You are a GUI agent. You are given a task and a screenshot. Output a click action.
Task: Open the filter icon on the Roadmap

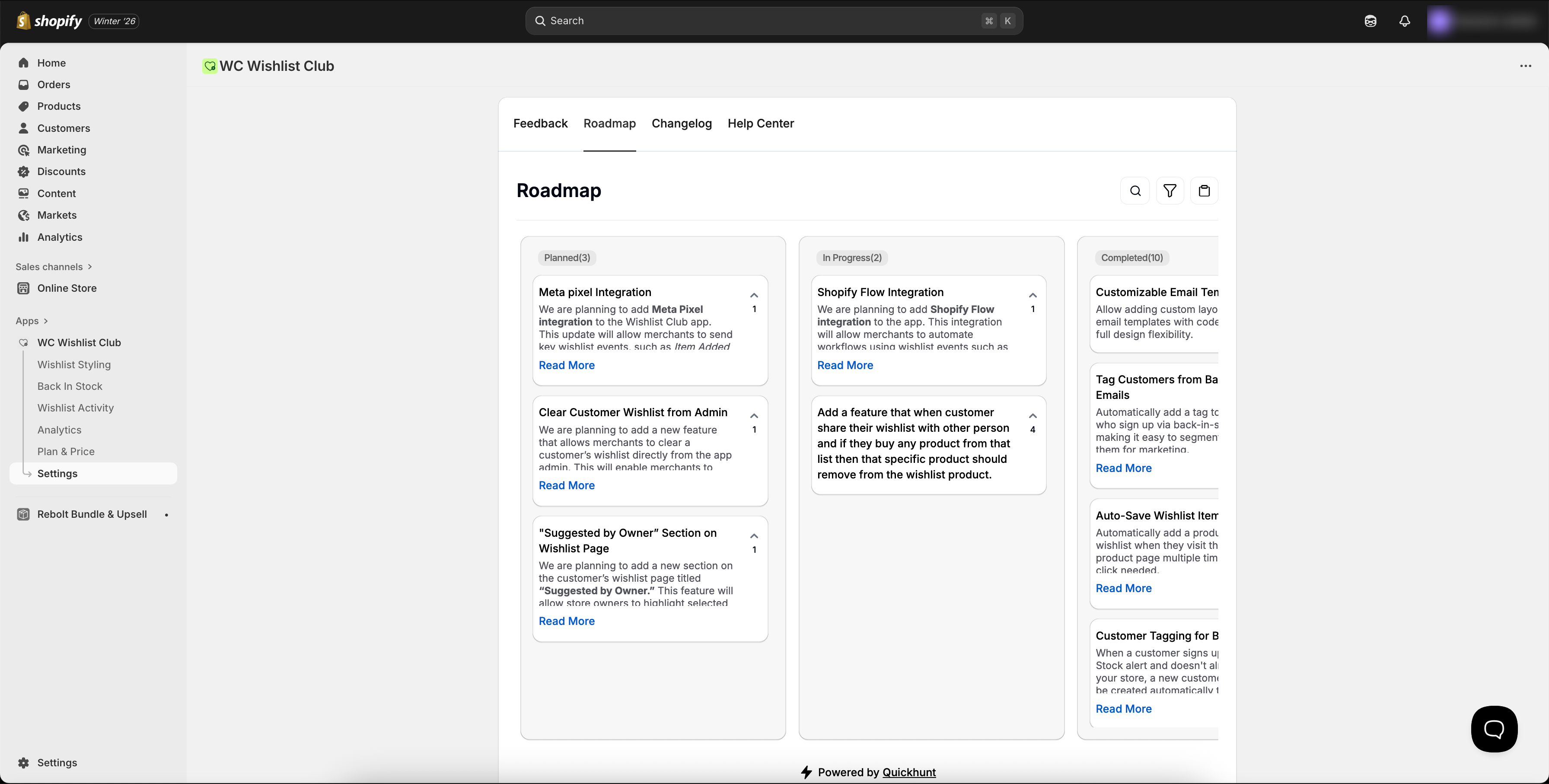click(1170, 191)
